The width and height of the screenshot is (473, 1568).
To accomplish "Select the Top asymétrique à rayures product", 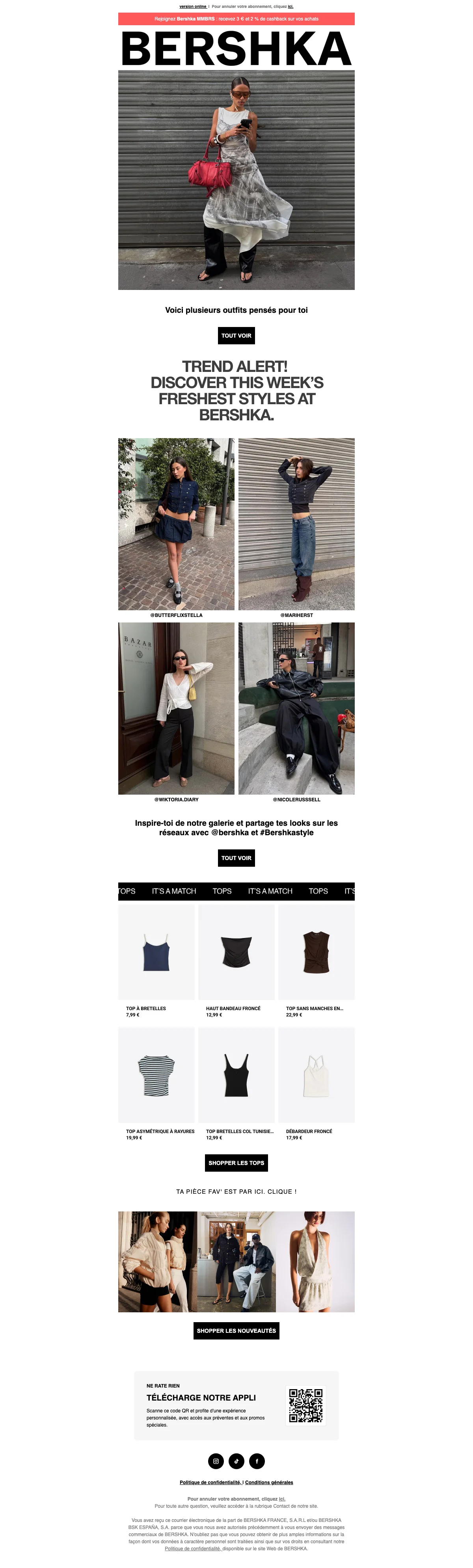I will click(x=156, y=1083).
